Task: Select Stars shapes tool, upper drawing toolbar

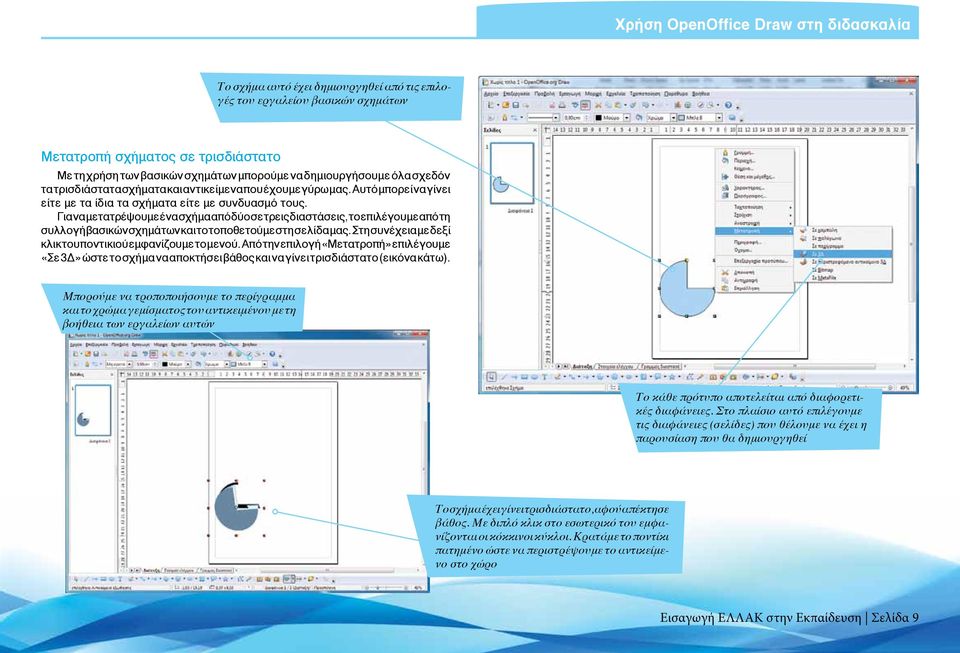Action: [672, 377]
